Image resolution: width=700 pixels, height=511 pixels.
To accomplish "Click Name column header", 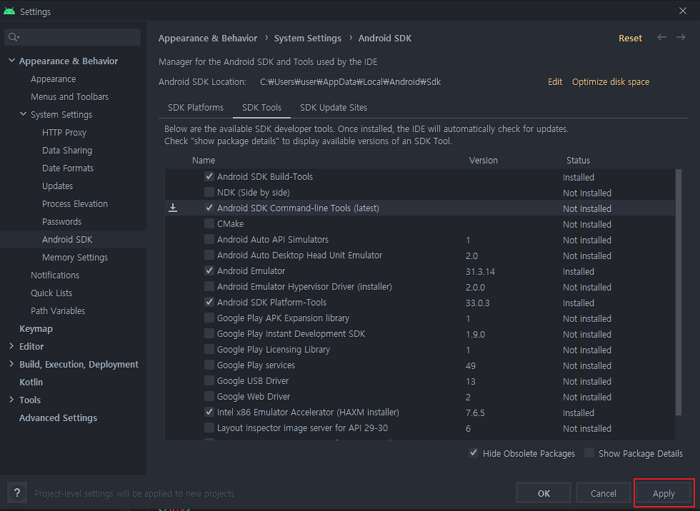I will click(204, 160).
